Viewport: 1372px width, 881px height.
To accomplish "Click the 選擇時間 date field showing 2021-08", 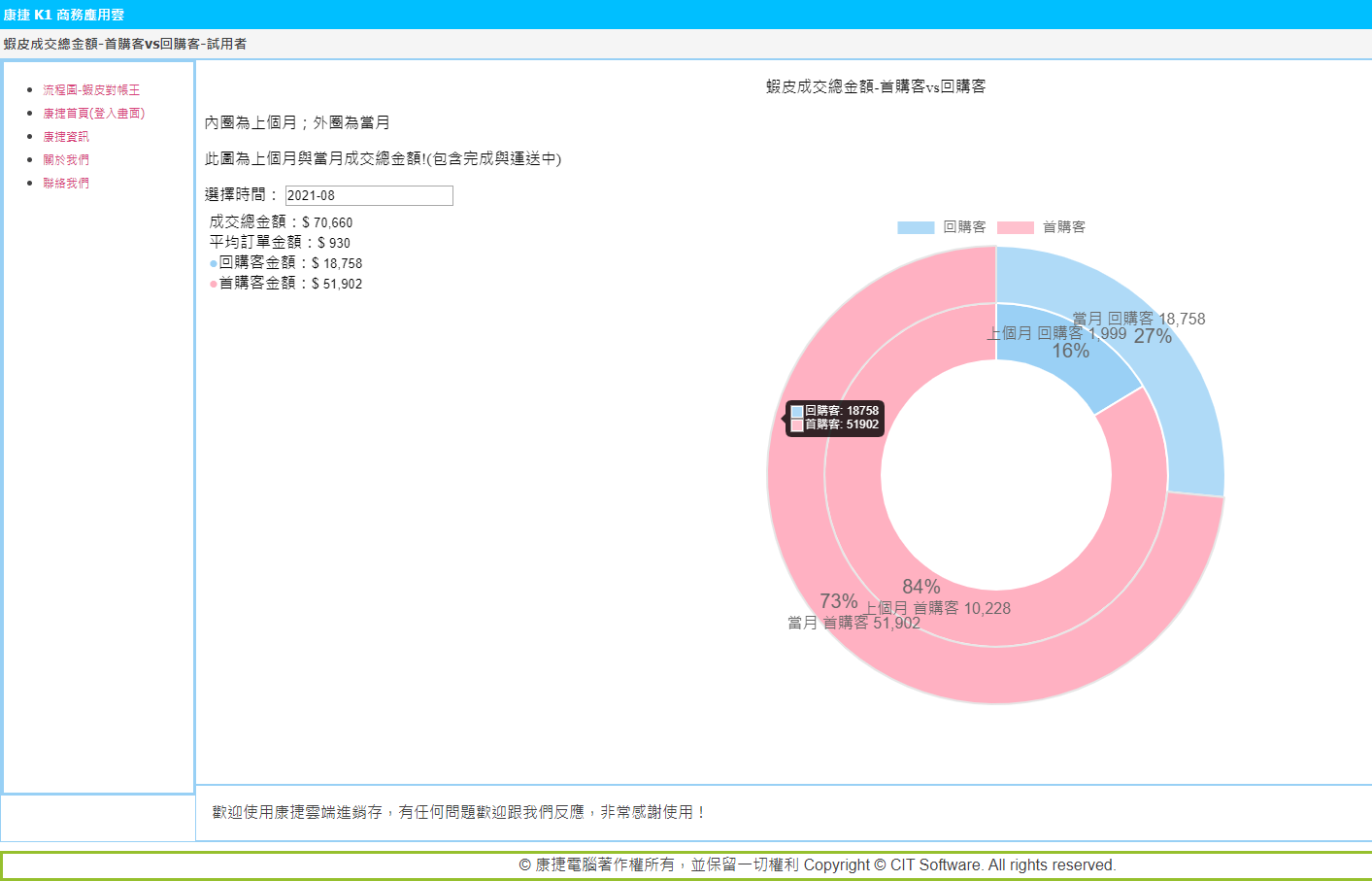I will (x=369, y=195).
